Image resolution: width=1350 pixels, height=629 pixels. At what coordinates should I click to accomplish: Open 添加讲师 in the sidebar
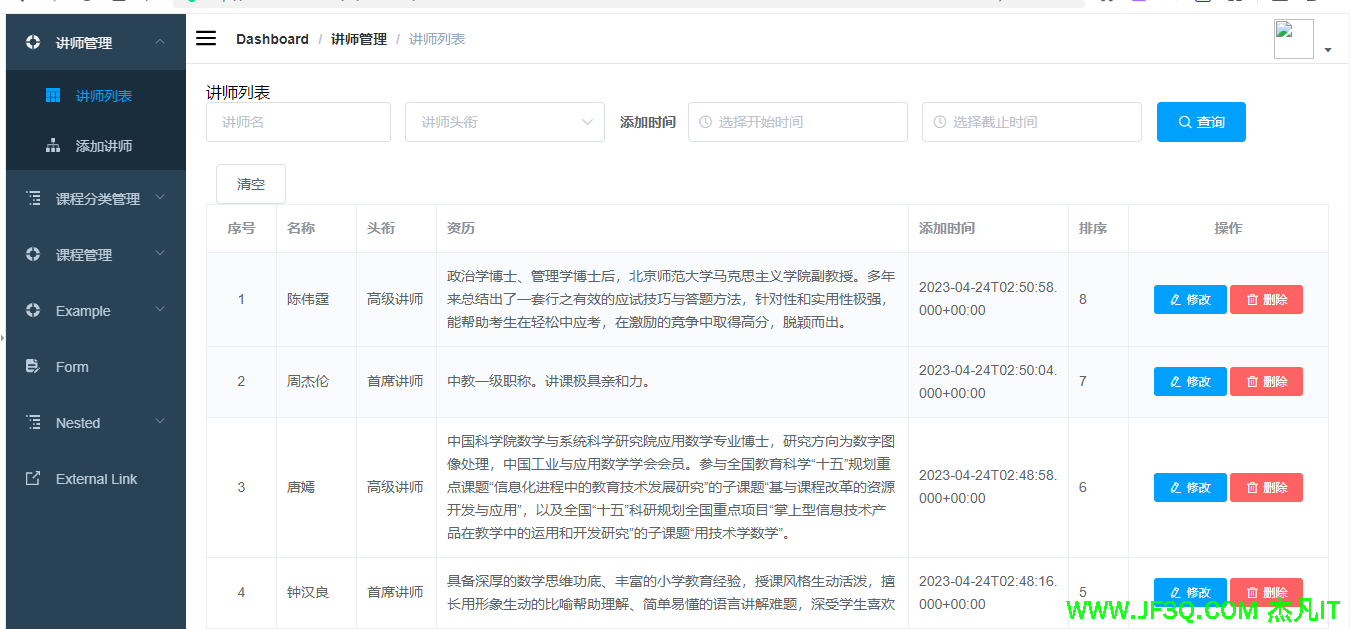coord(103,146)
